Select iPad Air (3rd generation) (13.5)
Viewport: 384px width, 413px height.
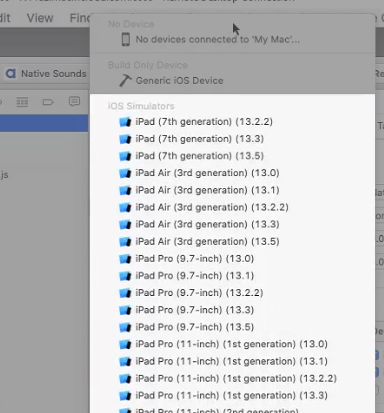[232, 241]
